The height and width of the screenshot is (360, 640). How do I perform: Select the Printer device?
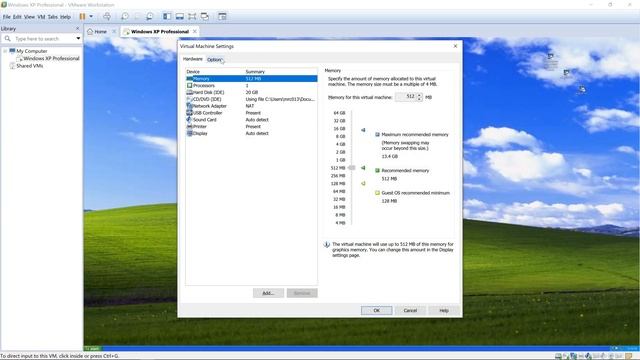[251, 127]
